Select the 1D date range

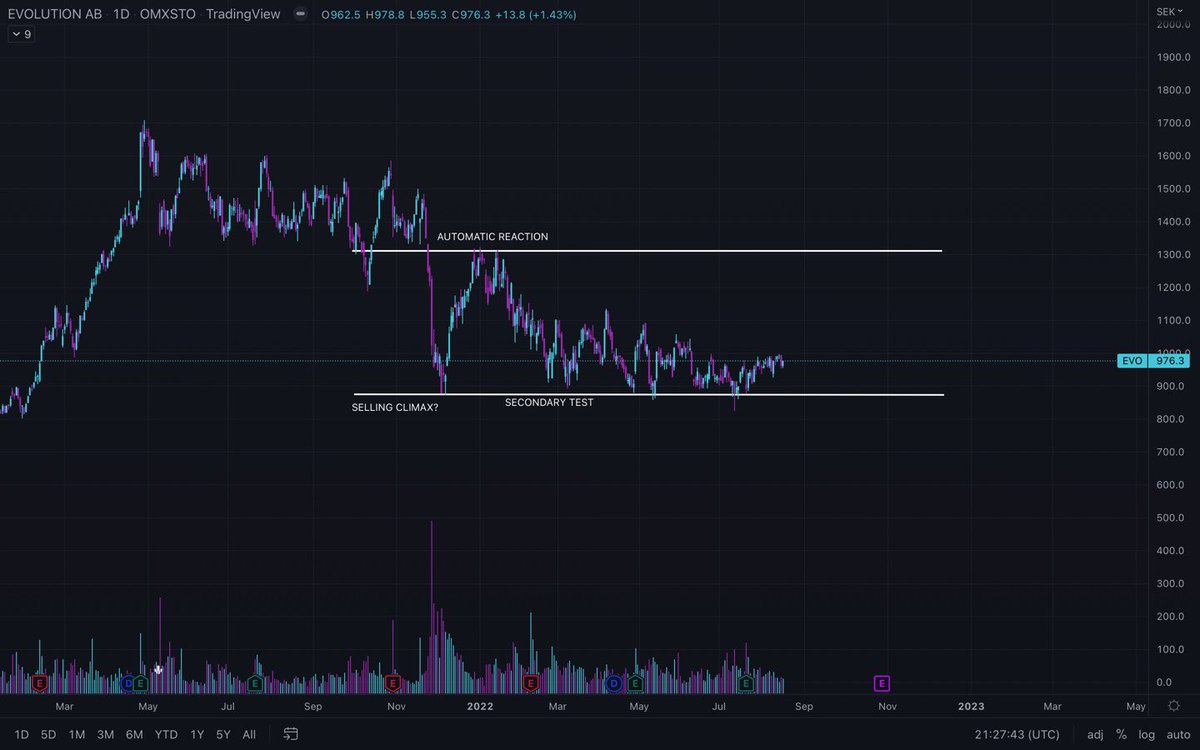pos(21,734)
